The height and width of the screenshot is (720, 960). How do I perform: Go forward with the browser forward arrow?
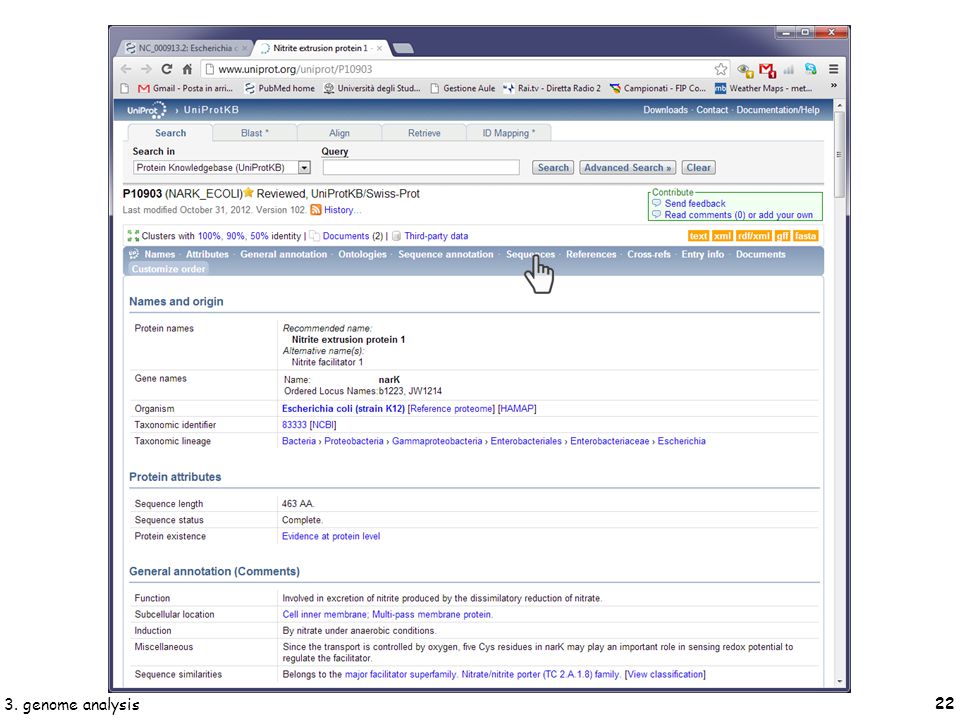[x=146, y=69]
